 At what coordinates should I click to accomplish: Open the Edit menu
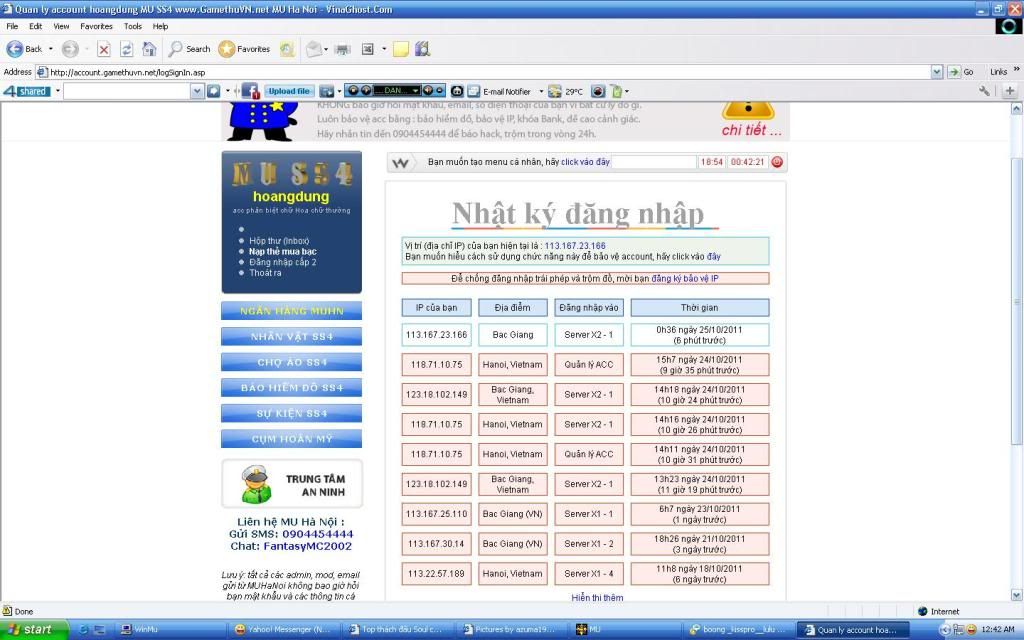[x=35, y=26]
